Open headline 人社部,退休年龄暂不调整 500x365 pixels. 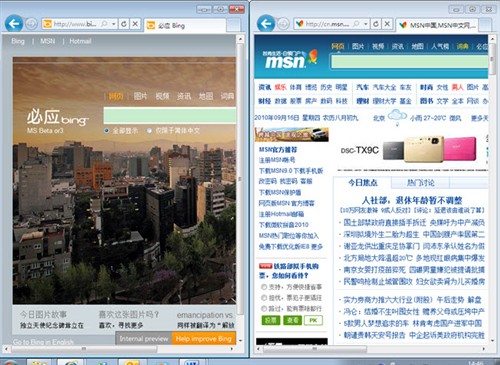[412, 201]
